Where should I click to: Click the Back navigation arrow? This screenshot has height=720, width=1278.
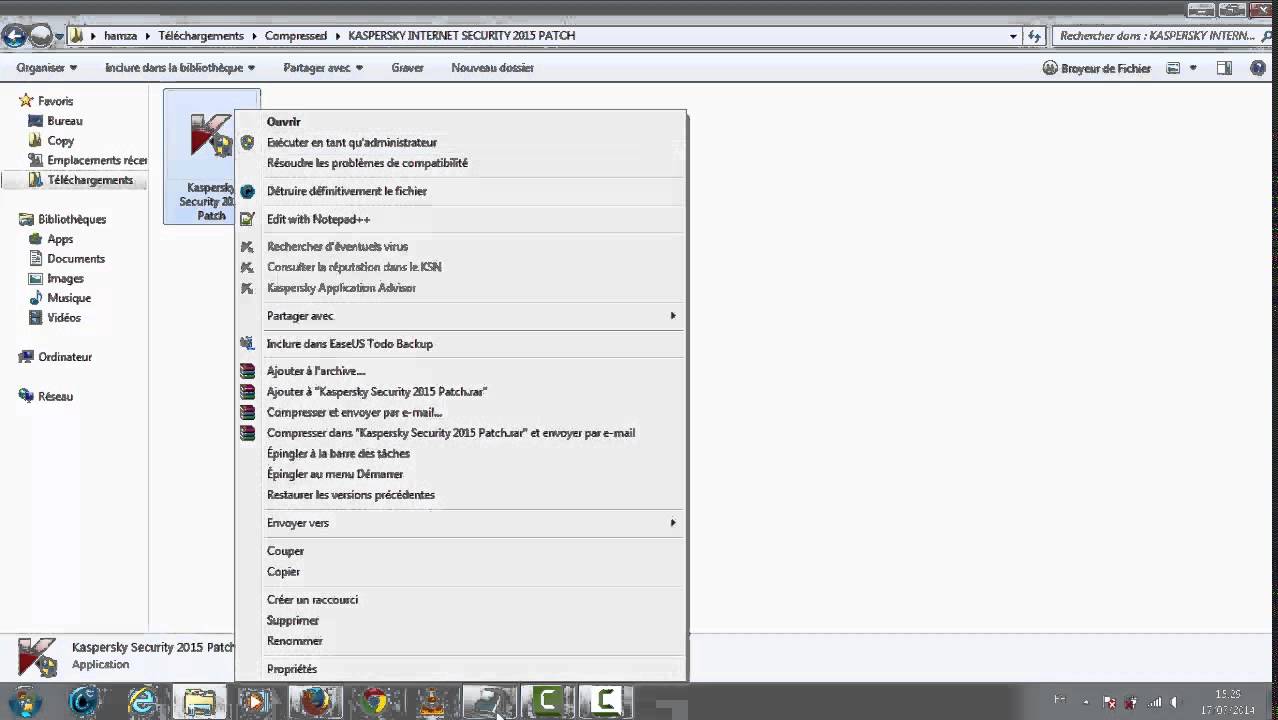pos(14,36)
